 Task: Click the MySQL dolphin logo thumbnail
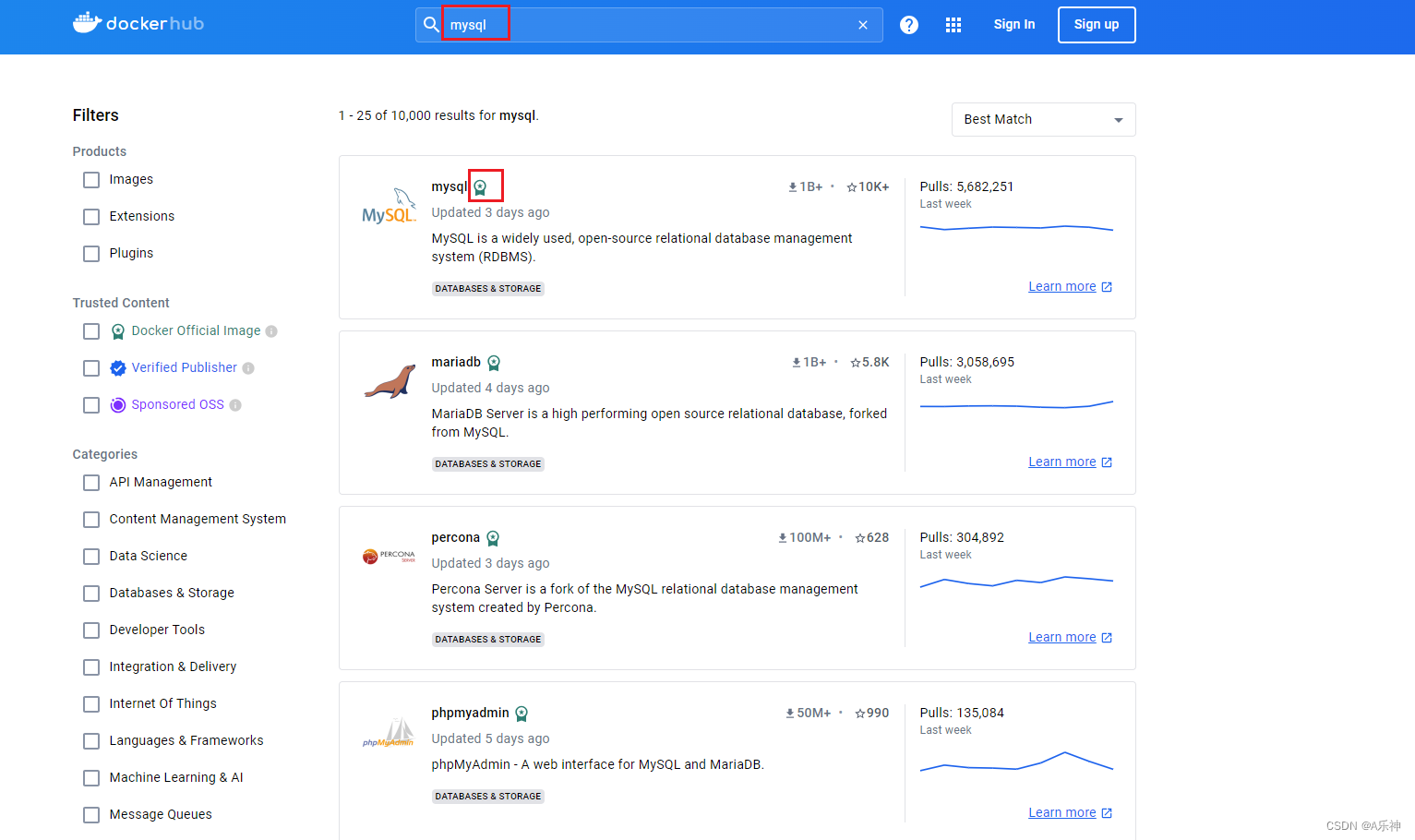pos(390,206)
